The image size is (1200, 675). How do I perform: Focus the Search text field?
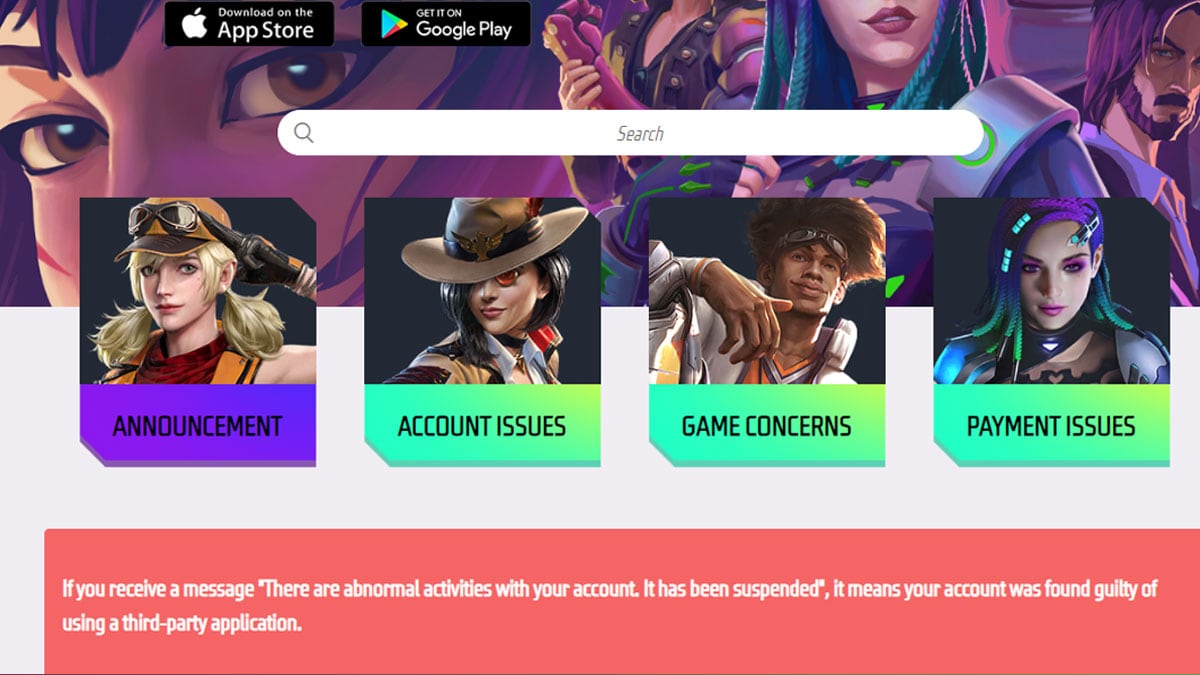(631, 133)
